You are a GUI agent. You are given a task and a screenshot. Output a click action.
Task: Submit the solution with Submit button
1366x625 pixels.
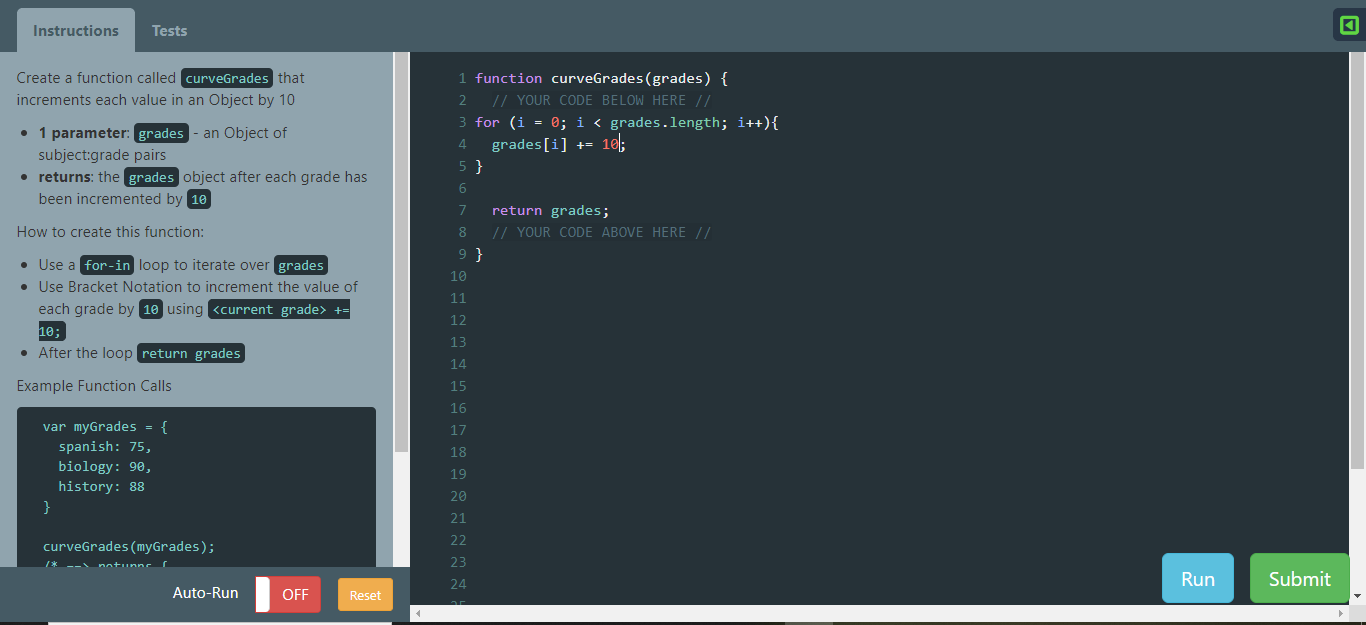pos(1300,578)
